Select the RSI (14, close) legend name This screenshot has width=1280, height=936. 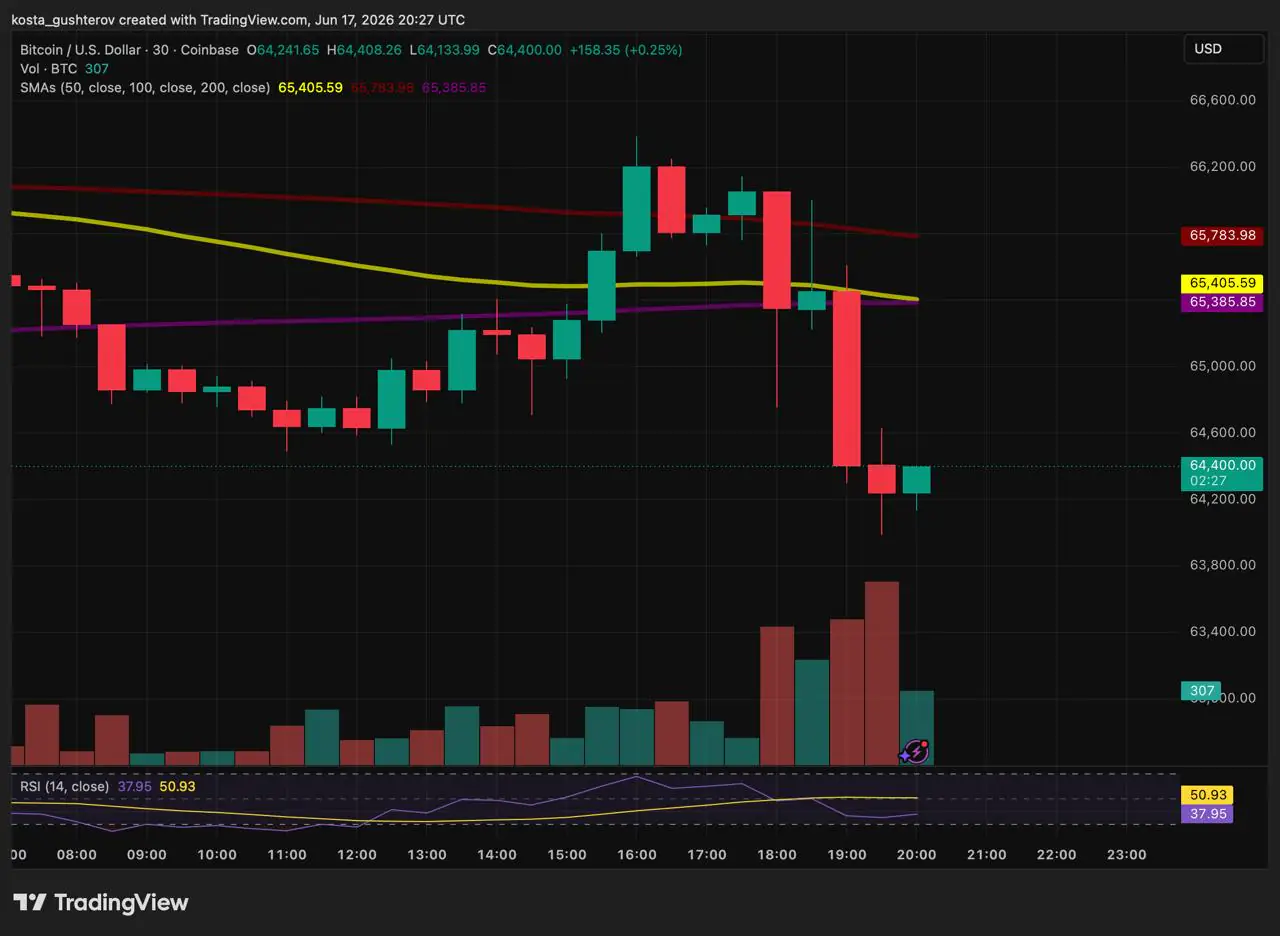pyautogui.click(x=65, y=787)
